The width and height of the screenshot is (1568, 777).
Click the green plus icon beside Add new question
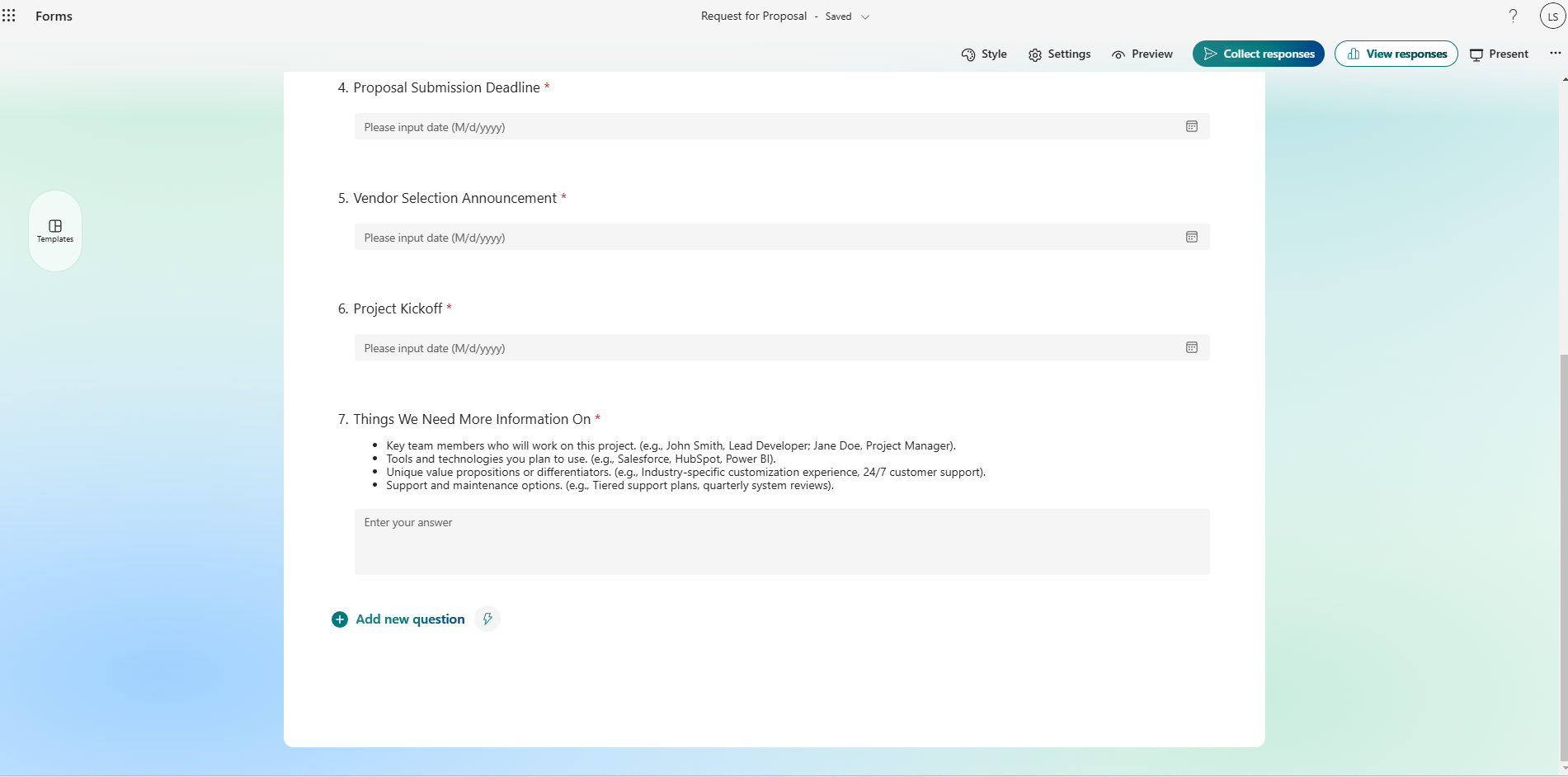point(340,619)
